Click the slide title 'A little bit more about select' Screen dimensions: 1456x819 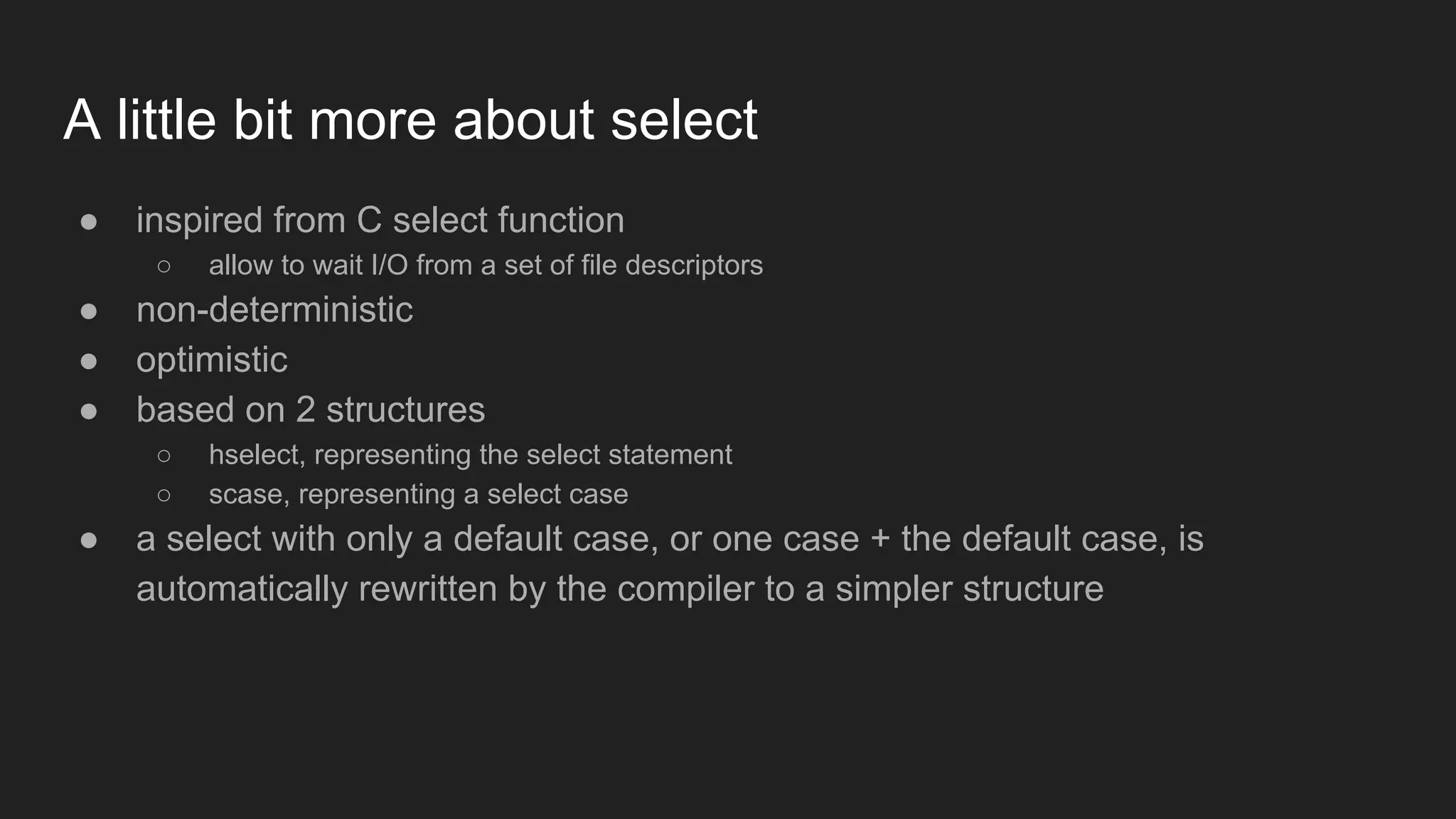[410, 119]
